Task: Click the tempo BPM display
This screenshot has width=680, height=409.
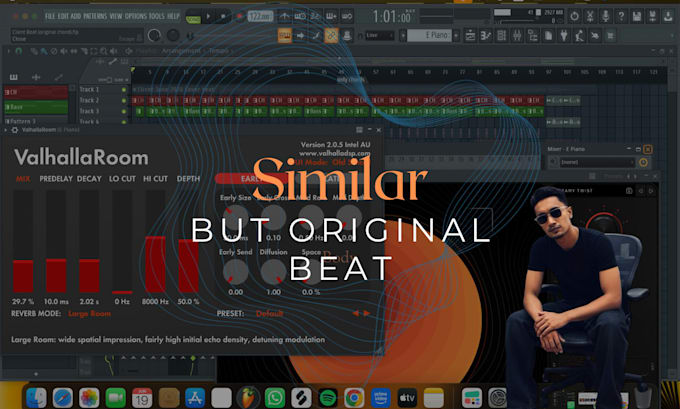Action: point(260,17)
